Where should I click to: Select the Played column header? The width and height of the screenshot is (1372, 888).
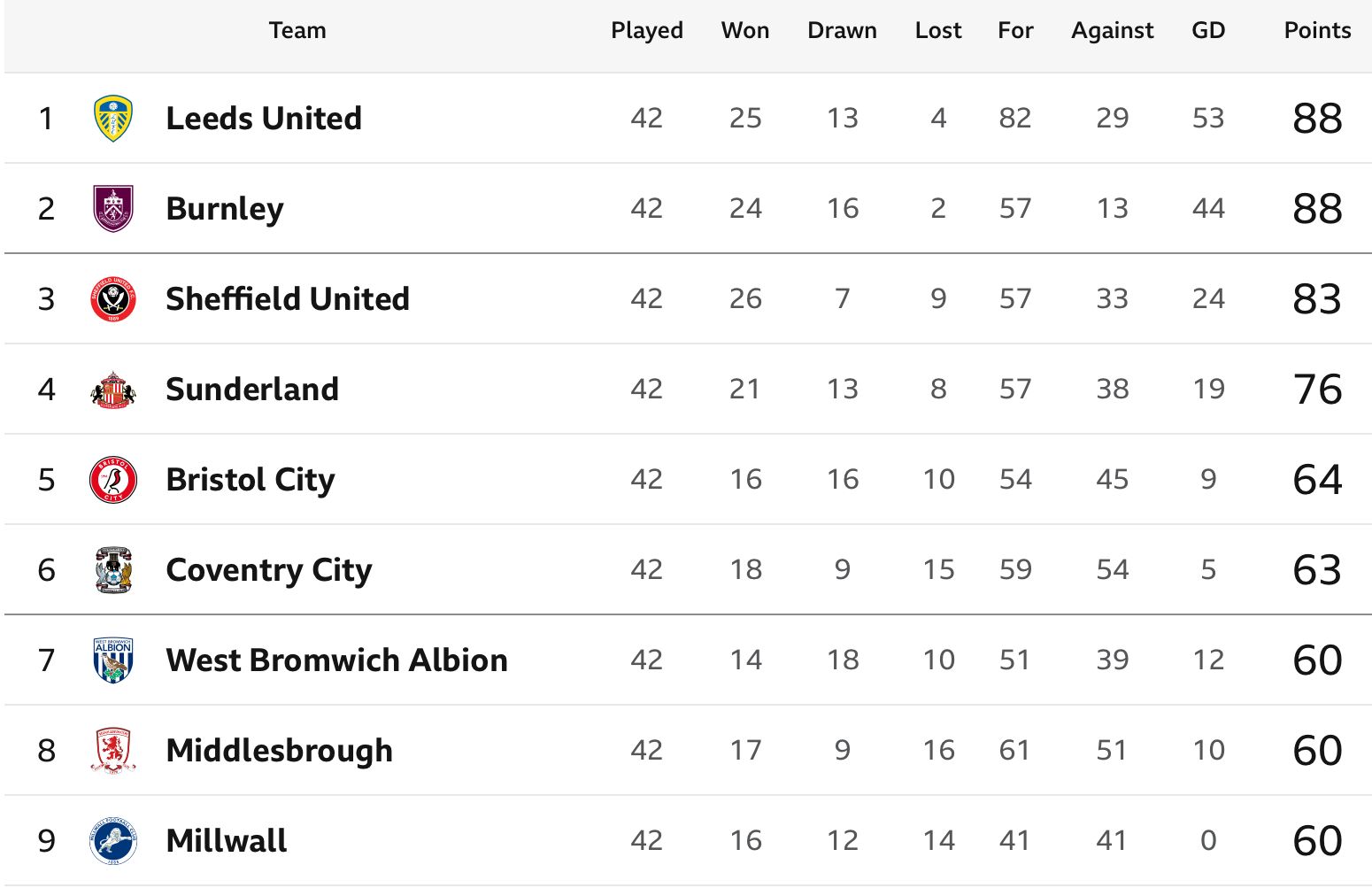click(647, 31)
